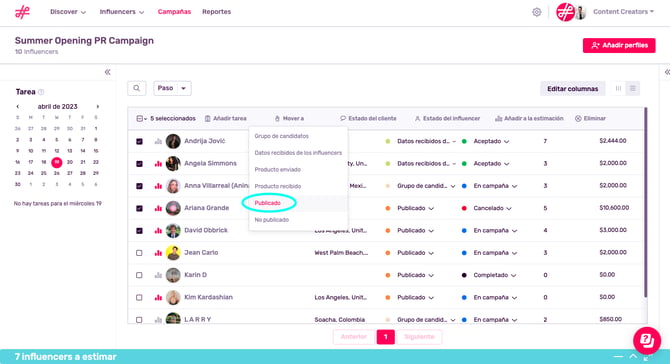The image size is (670, 364).
Task: Switch to column board view icon
Action: 618,88
